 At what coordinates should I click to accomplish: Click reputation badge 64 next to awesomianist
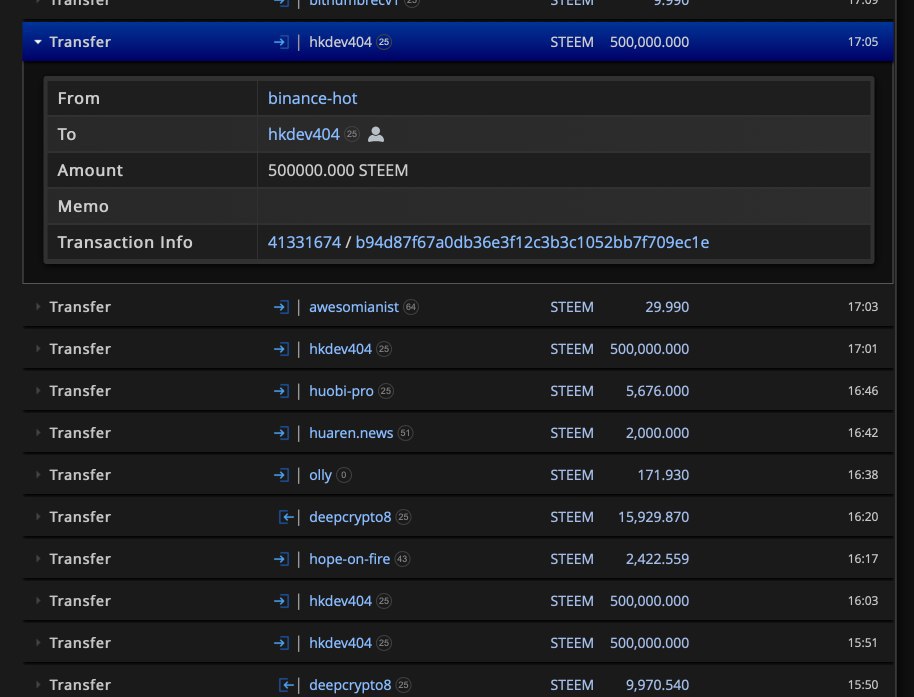point(411,307)
